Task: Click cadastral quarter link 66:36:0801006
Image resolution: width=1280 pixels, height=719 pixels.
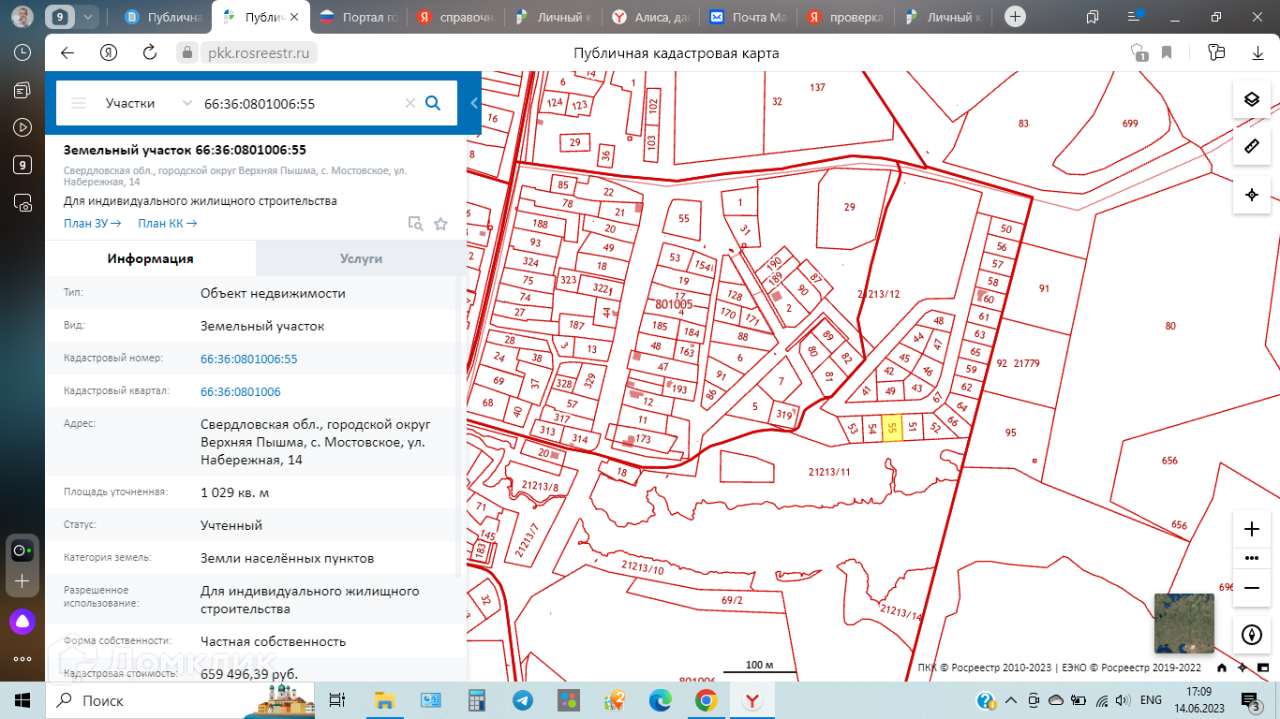Action: [240, 392]
